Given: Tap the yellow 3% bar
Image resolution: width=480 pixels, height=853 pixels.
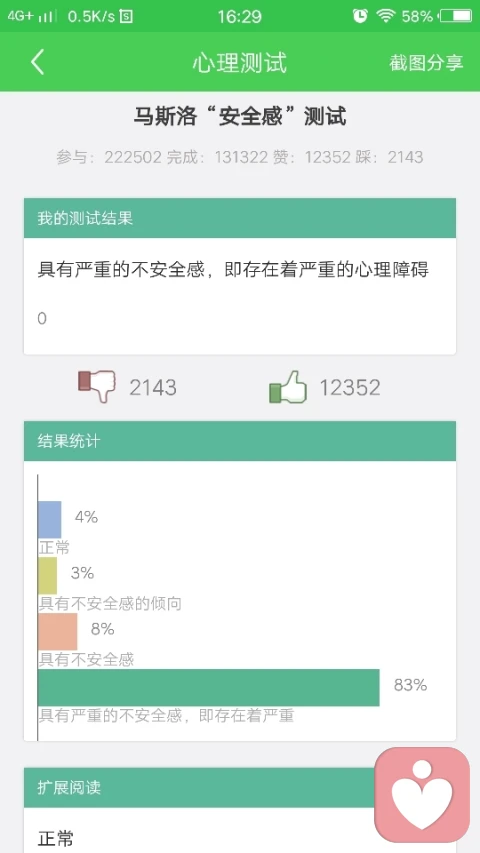Looking at the screenshot, I should point(47,575).
